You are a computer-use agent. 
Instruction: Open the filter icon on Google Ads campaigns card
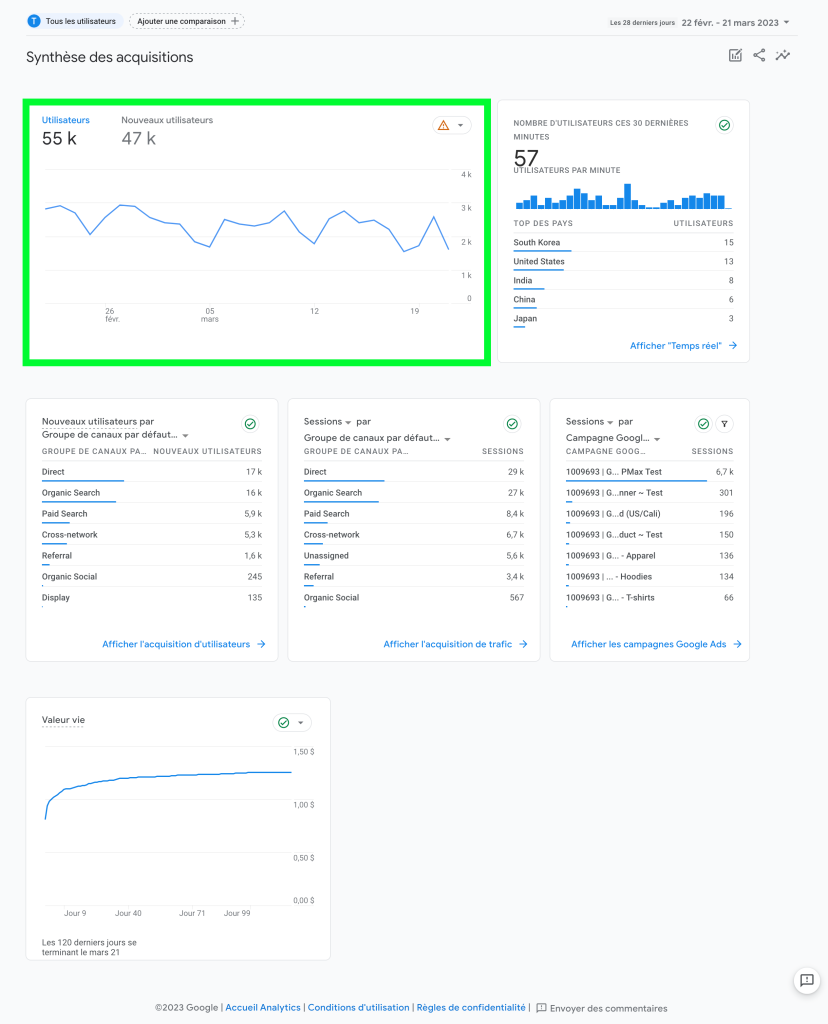[726, 423]
